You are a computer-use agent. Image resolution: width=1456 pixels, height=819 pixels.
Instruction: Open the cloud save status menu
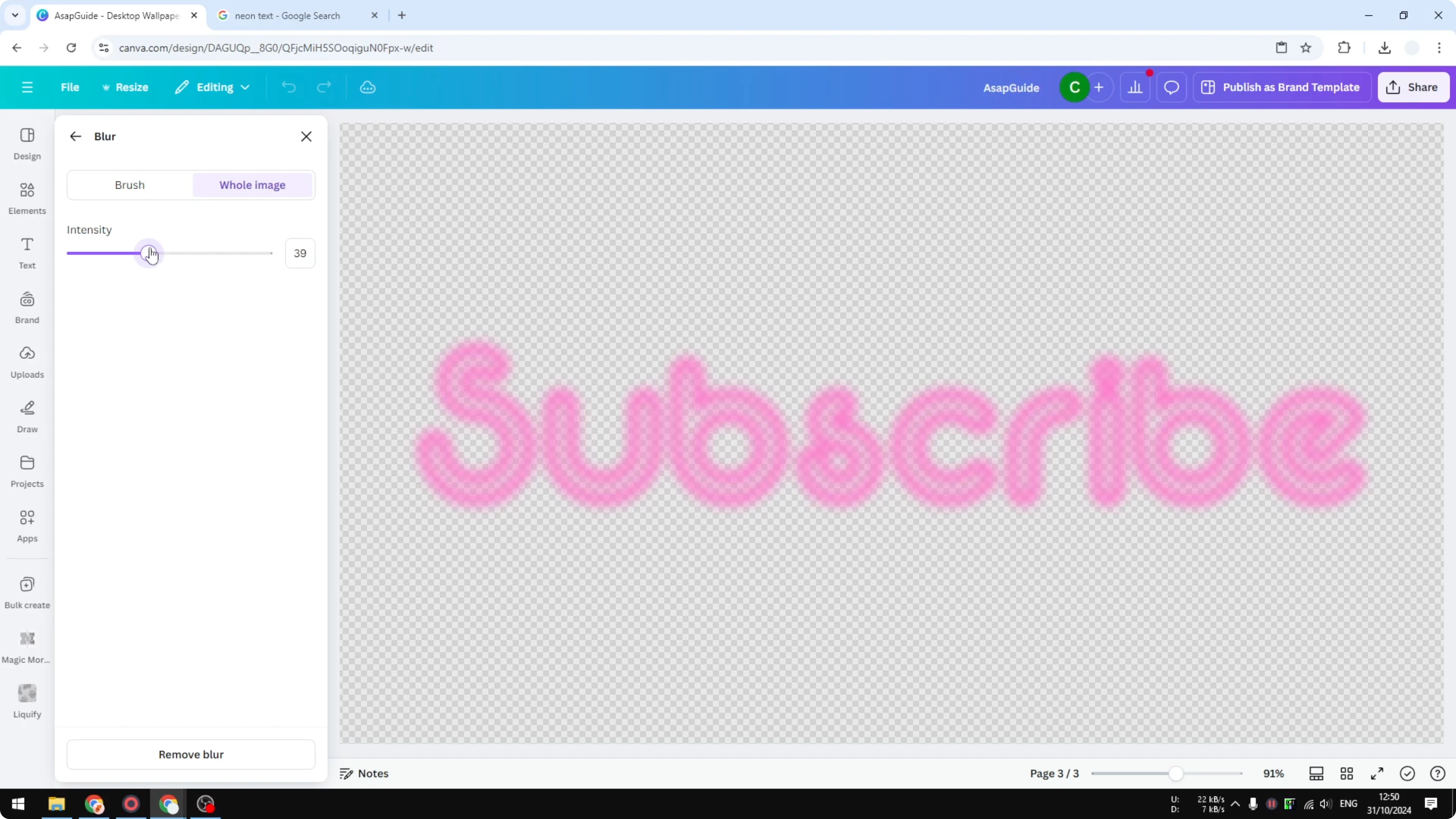tap(368, 87)
